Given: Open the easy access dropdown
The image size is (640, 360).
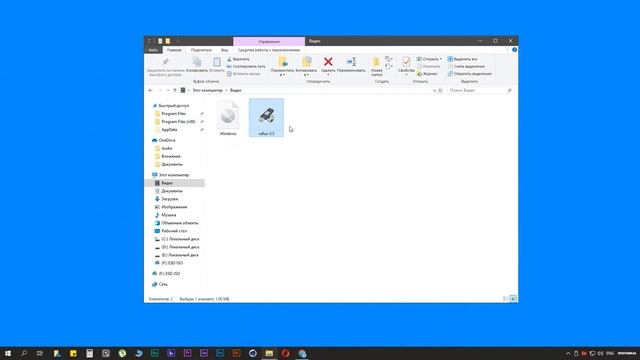Looking at the screenshot, I should 389,67.
